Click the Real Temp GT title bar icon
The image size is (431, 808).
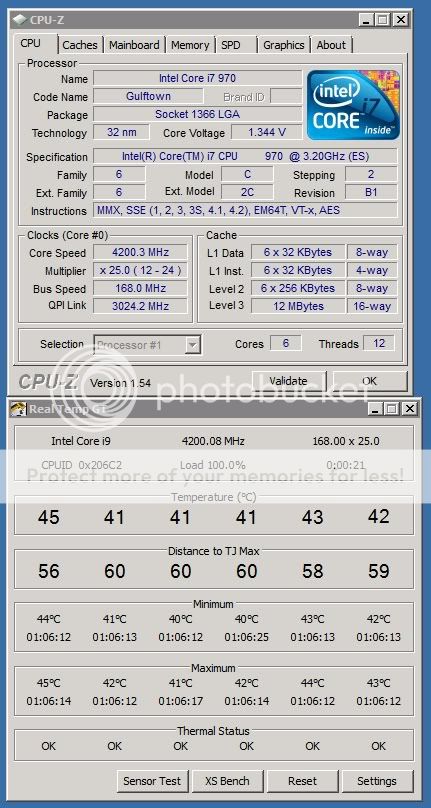coord(20,409)
